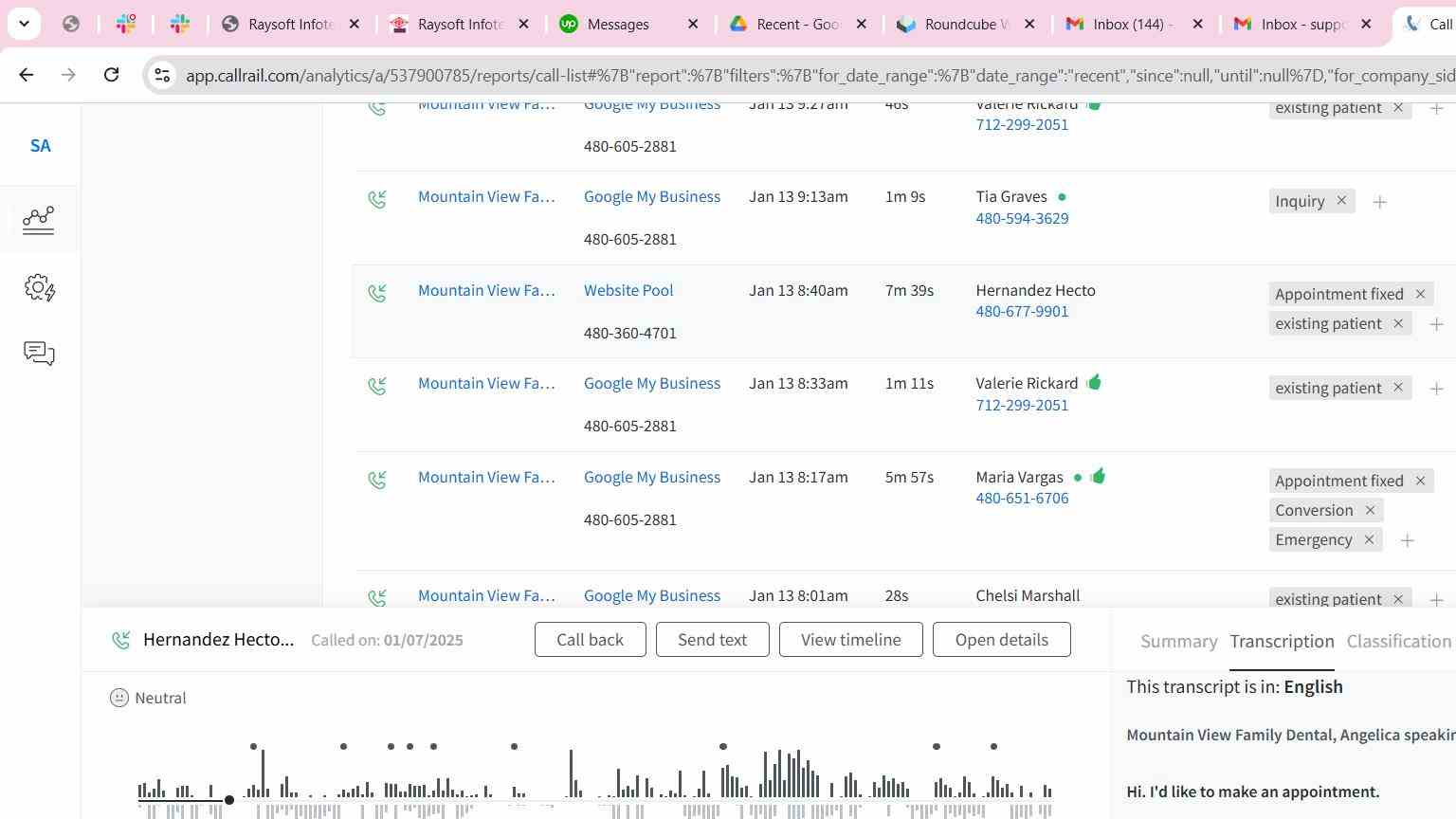The width and height of the screenshot is (1456, 819).
Task: Select the 7m 39s duration cell
Action: coord(909,290)
